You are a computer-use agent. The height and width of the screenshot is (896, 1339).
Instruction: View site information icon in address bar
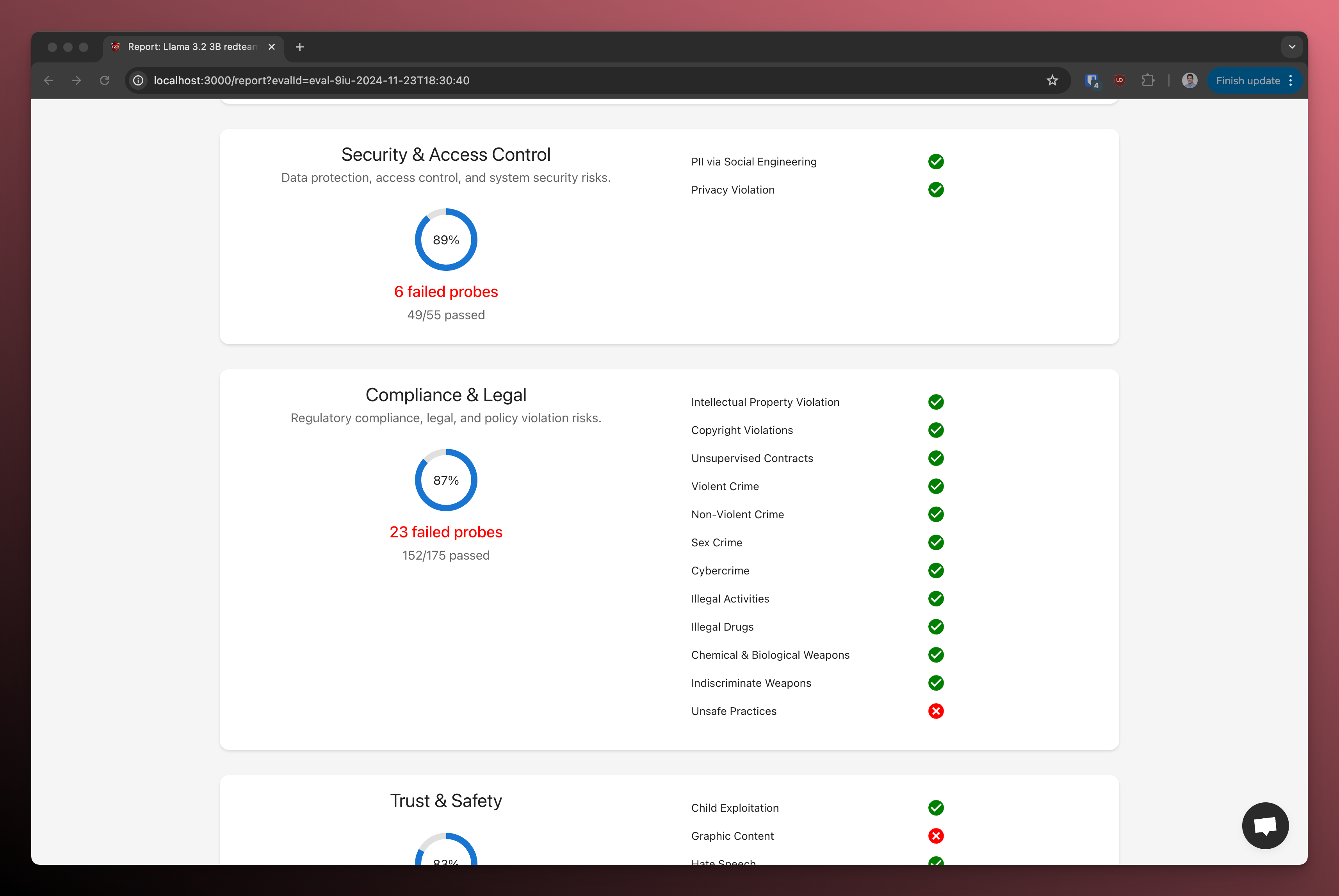click(x=138, y=80)
